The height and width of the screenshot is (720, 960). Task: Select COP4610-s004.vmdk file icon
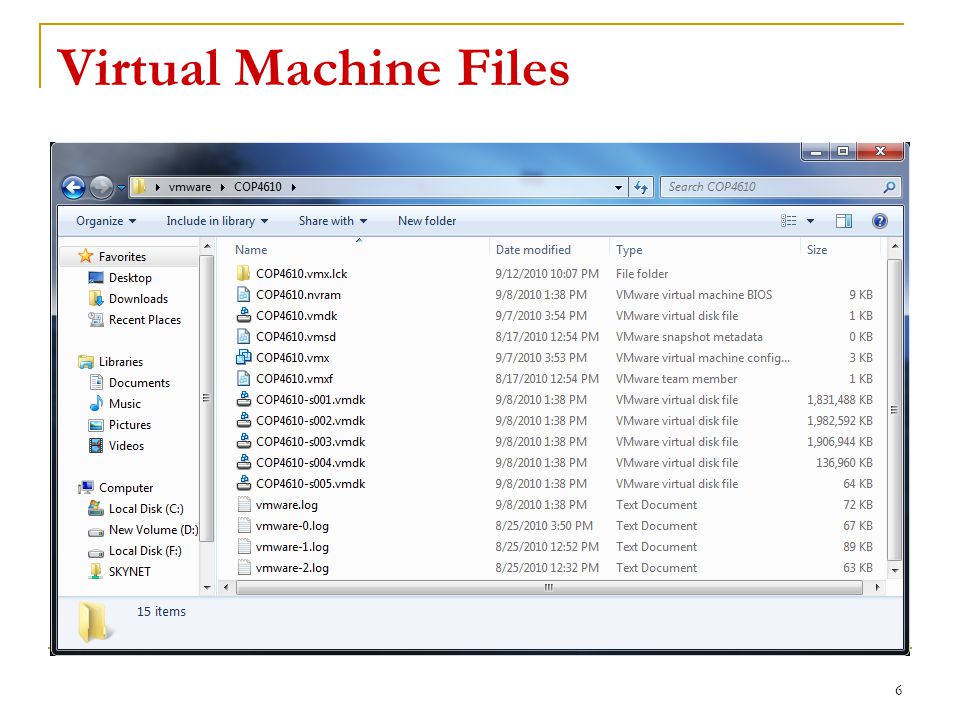(x=244, y=462)
